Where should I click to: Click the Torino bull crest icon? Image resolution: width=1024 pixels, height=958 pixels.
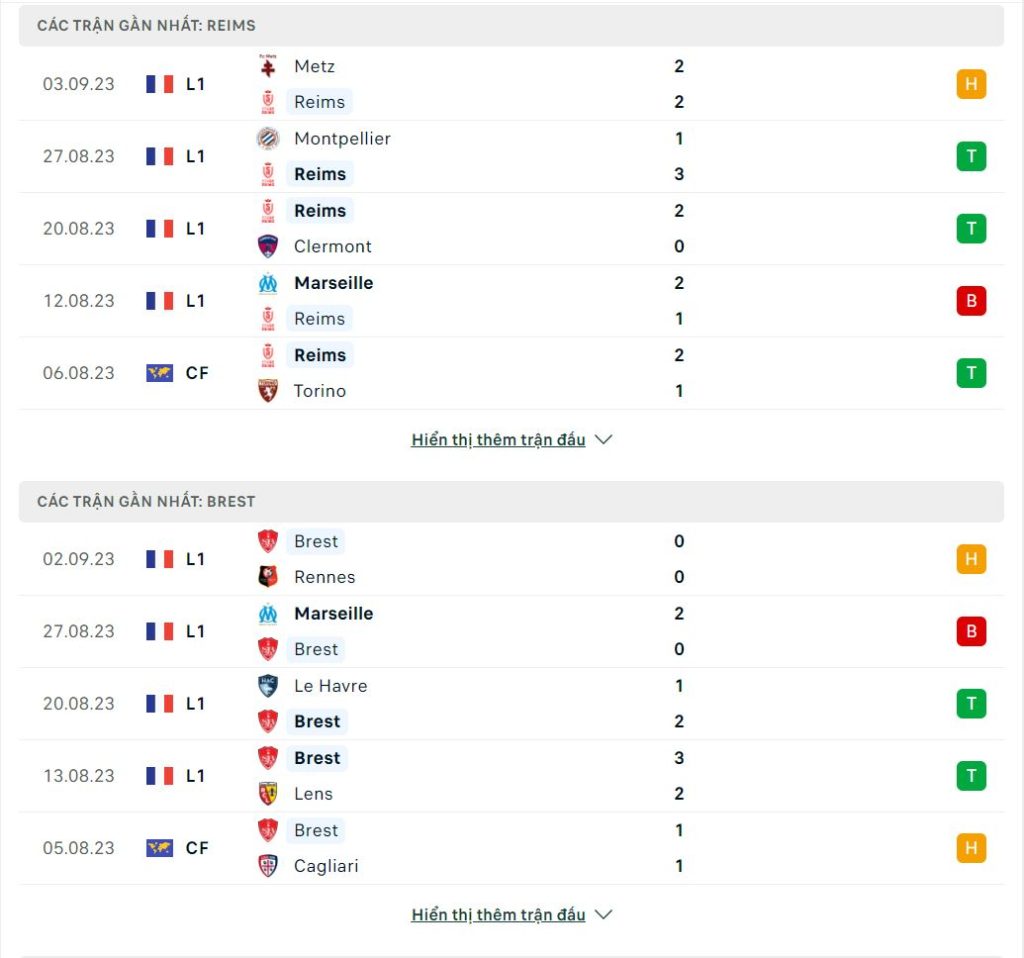268,391
